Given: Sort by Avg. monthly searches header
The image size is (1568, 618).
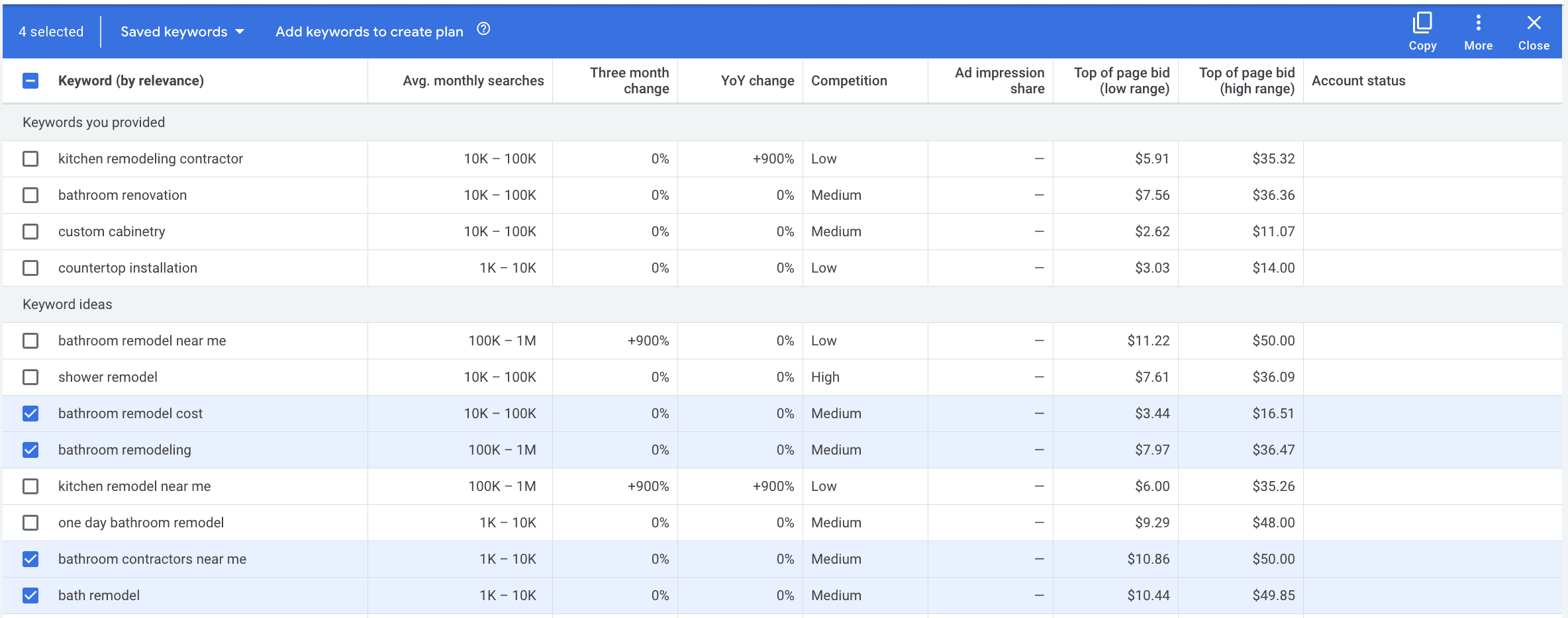Looking at the screenshot, I should pos(473,81).
